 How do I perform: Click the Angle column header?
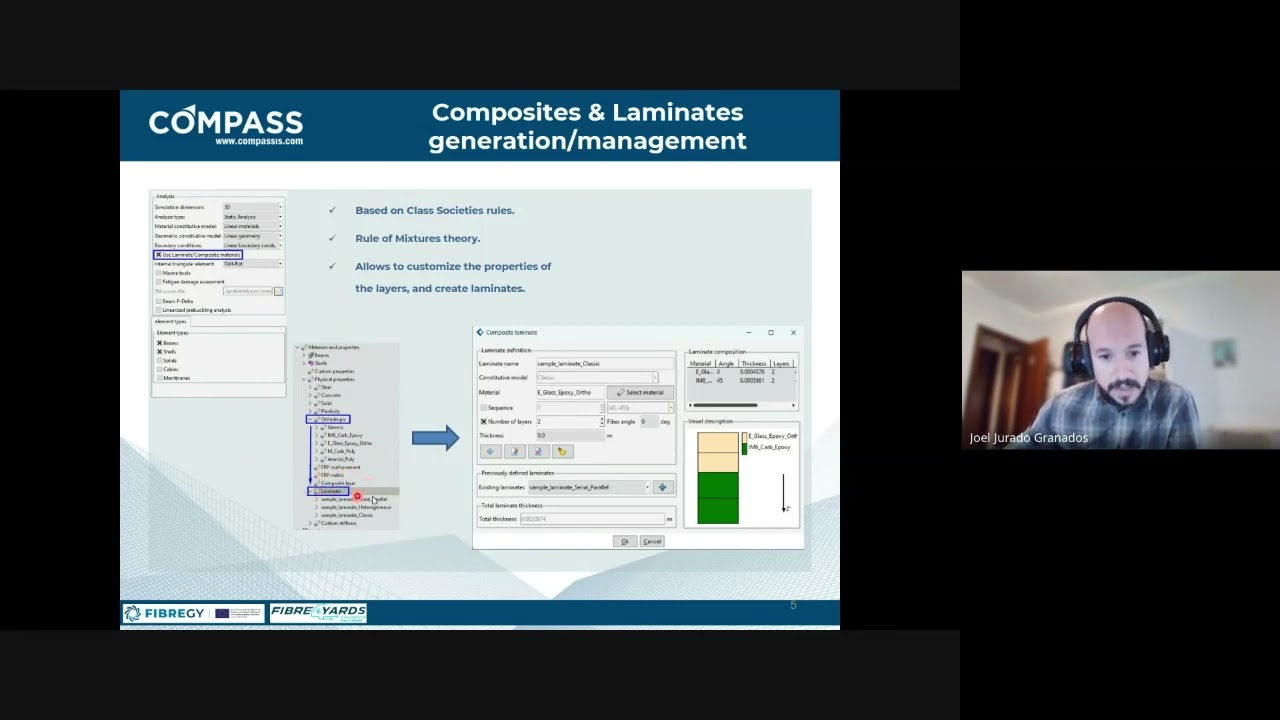click(726, 363)
